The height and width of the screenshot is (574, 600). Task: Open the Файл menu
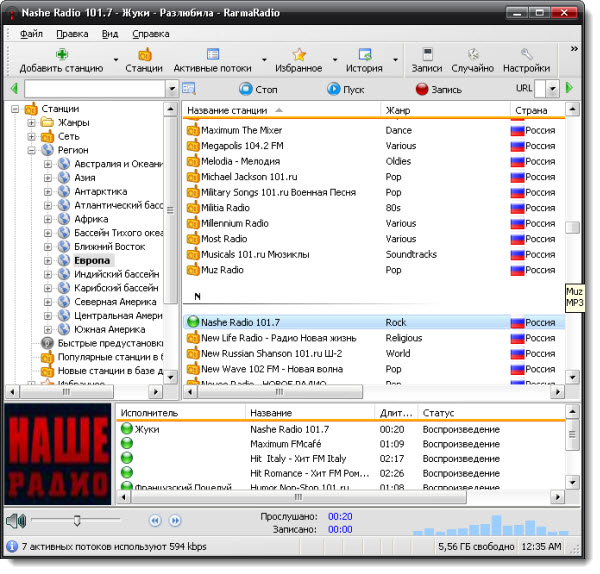(x=30, y=33)
